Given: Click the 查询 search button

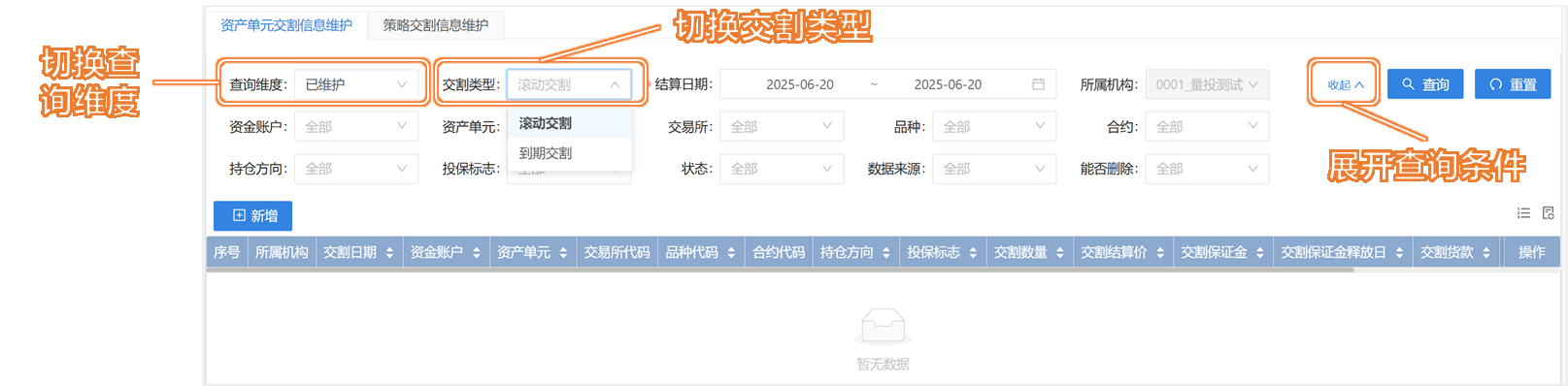Looking at the screenshot, I should pos(1425,84).
